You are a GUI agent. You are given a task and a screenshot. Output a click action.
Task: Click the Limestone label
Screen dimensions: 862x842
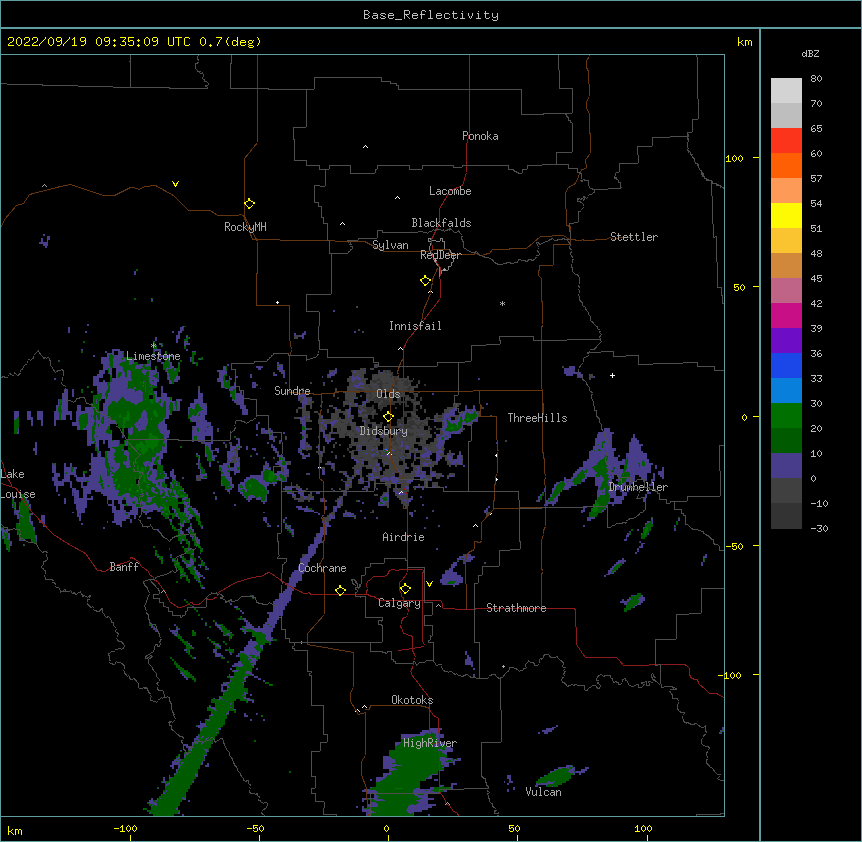153,356
